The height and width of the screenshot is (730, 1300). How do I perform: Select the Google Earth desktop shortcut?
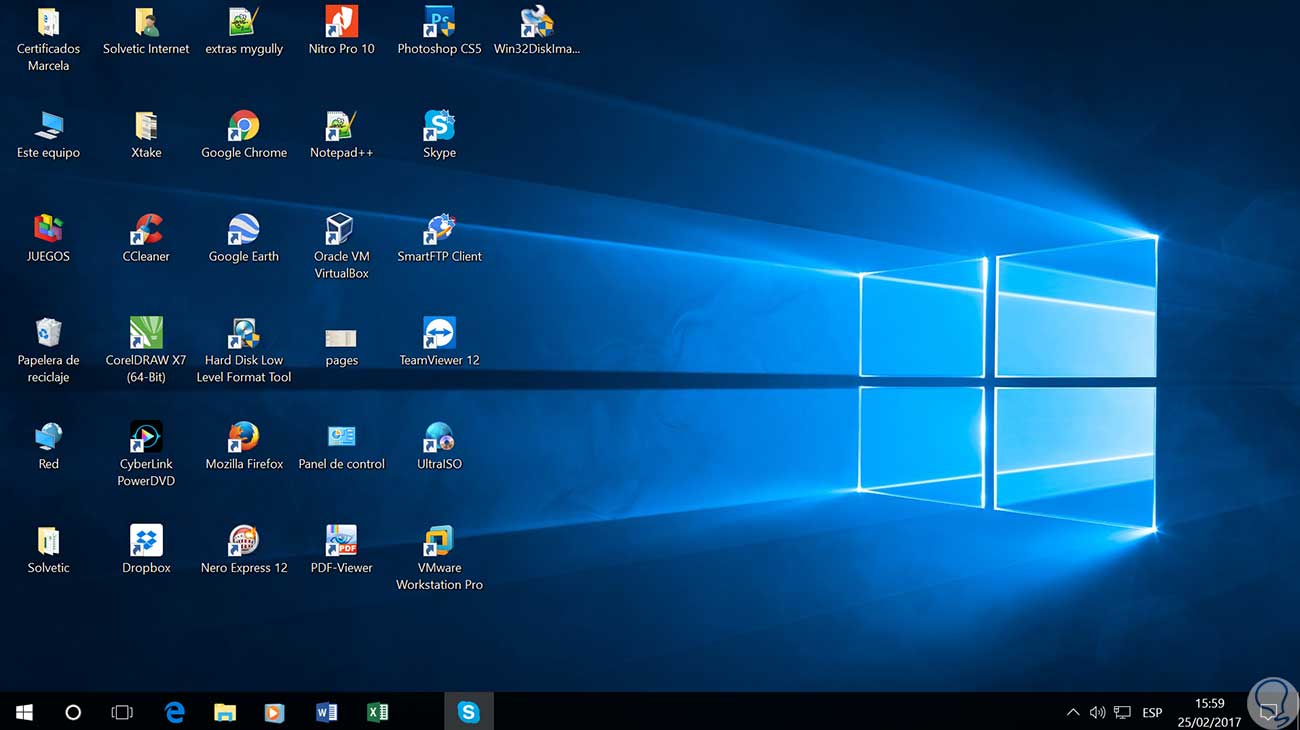point(244,239)
